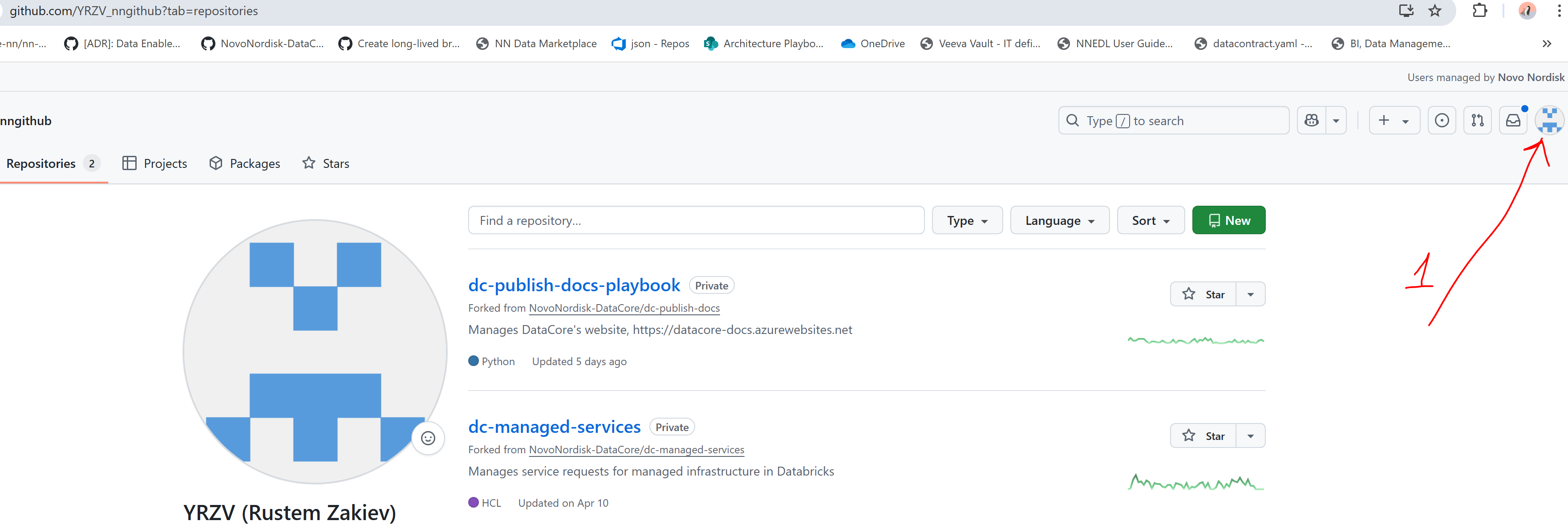This screenshot has width=1568, height=525.
Task: Expand the Copilot dropdown arrow
Action: point(1336,121)
